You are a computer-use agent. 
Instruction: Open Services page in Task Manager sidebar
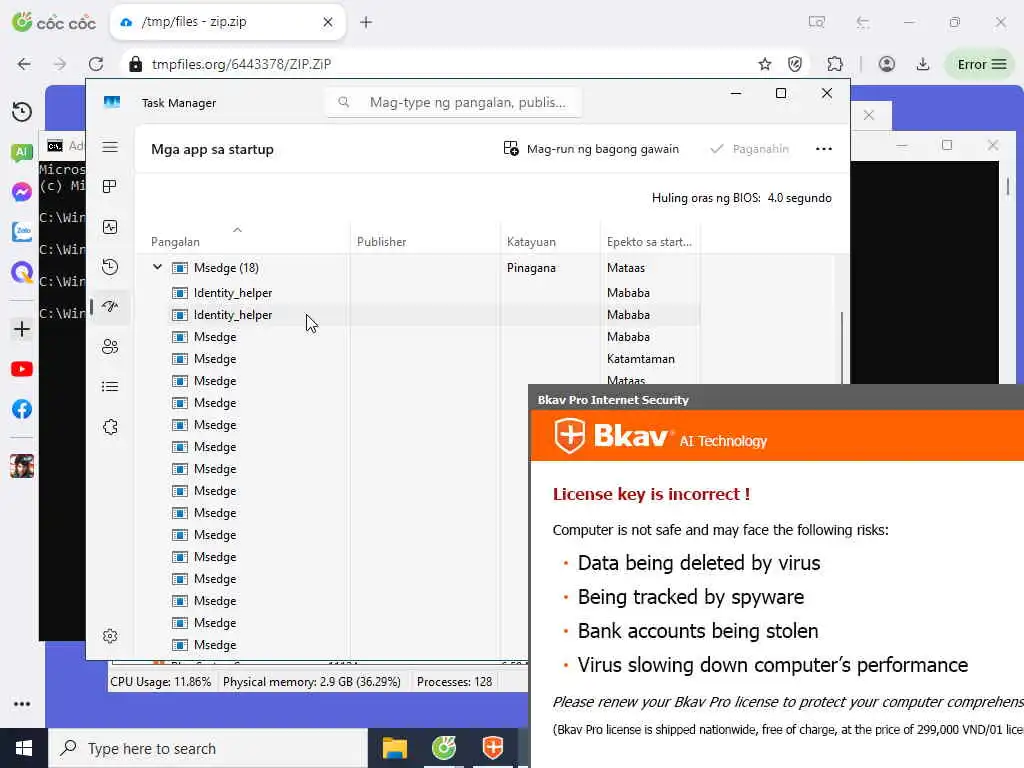click(110, 427)
